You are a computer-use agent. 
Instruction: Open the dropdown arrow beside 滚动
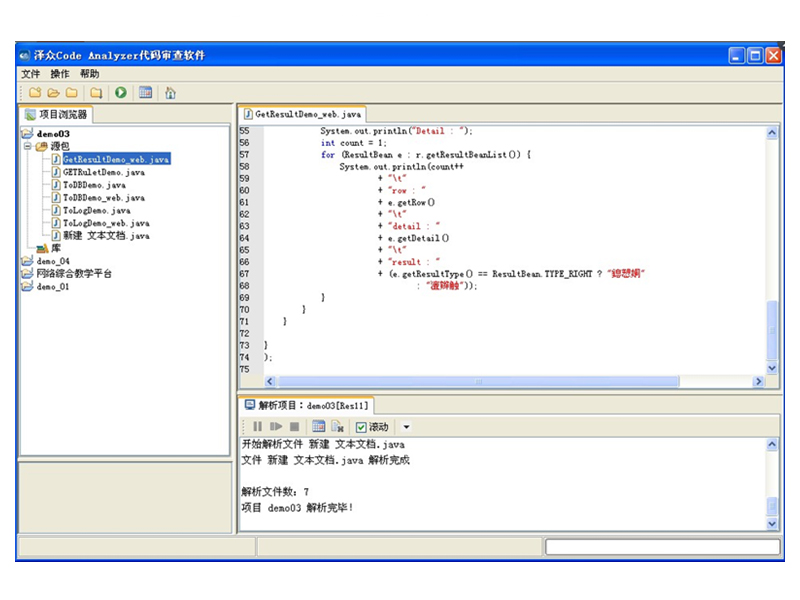coord(406,427)
